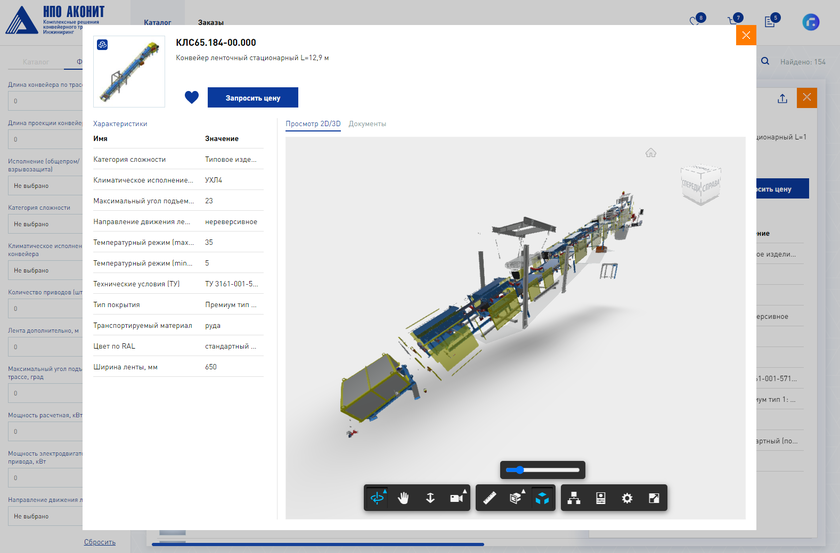The height and width of the screenshot is (553, 840).
Task: Toggle full screen mode in viewer
Action: 654,498
